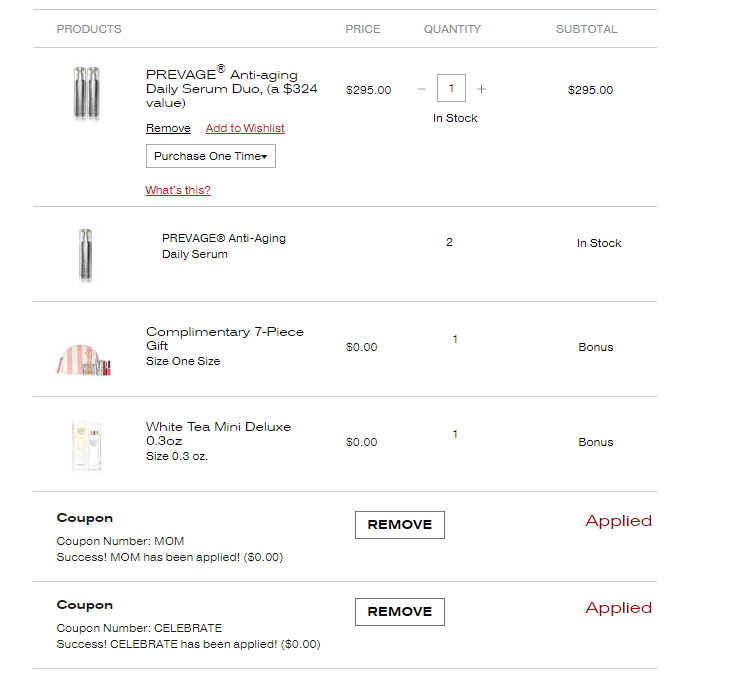Click the Complimentary 7-Piece Gift image
This screenshot has height=675, width=729.
84,359
